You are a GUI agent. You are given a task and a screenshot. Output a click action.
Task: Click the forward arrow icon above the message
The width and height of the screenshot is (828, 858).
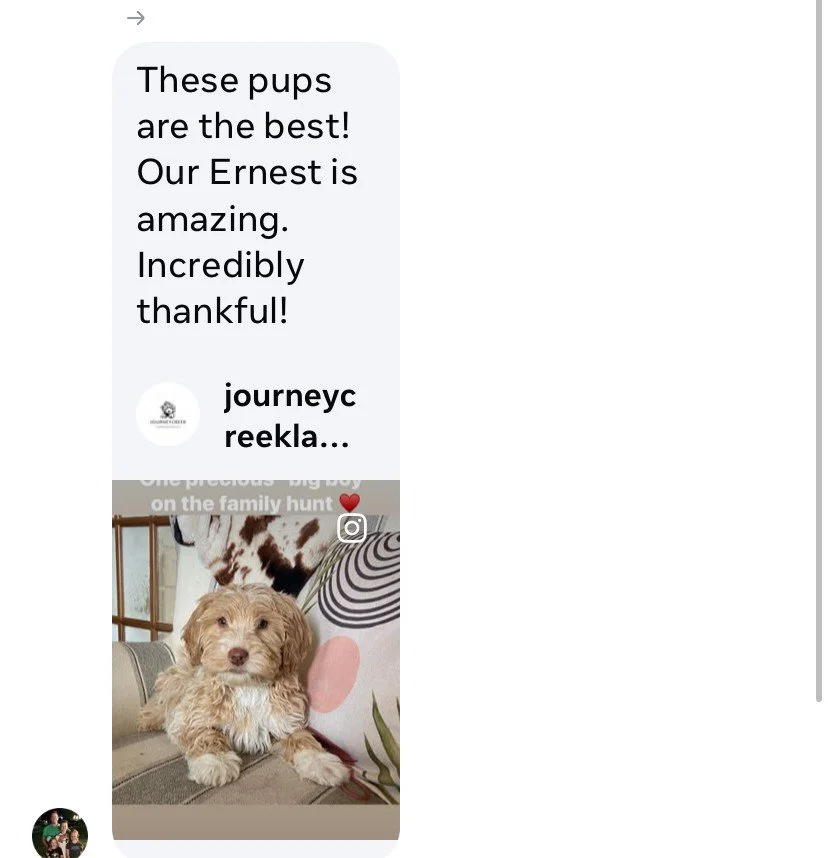point(136,18)
